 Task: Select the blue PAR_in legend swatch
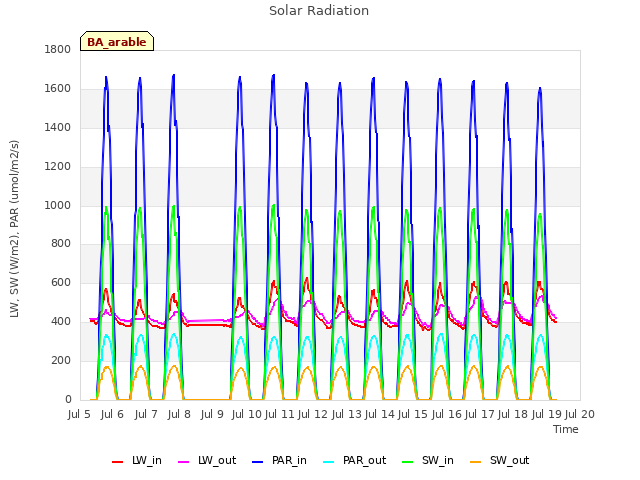(x=258, y=462)
